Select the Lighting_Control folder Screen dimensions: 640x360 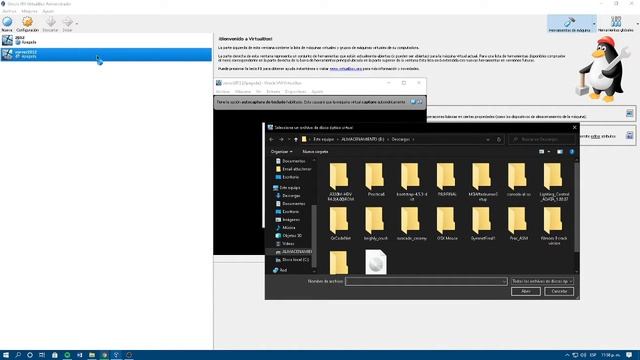coord(554,182)
